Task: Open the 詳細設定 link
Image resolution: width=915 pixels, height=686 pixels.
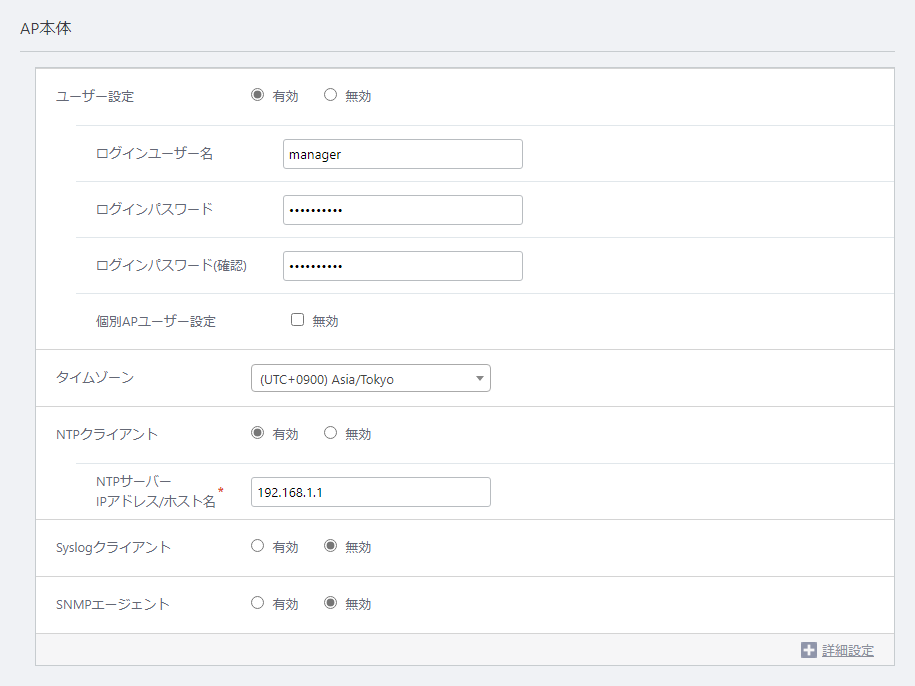Action: [848, 650]
